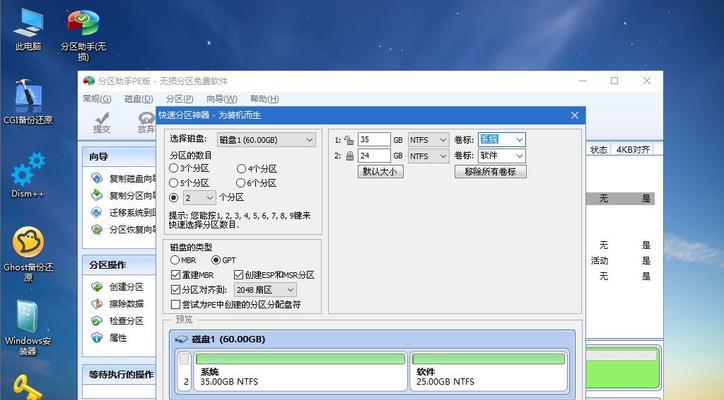
Task: Click the 等待执行的操作 panel header
Action: pos(120,375)
